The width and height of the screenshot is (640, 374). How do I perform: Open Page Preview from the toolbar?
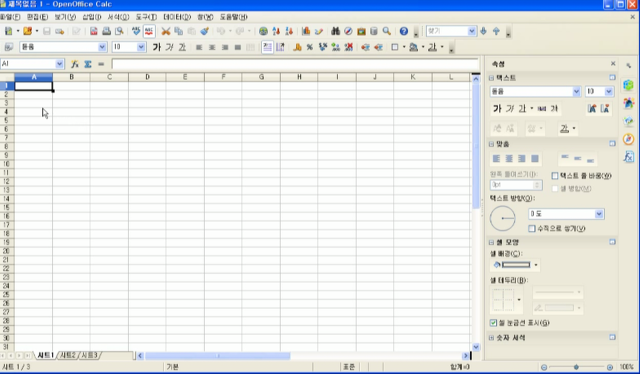(119, 31)
